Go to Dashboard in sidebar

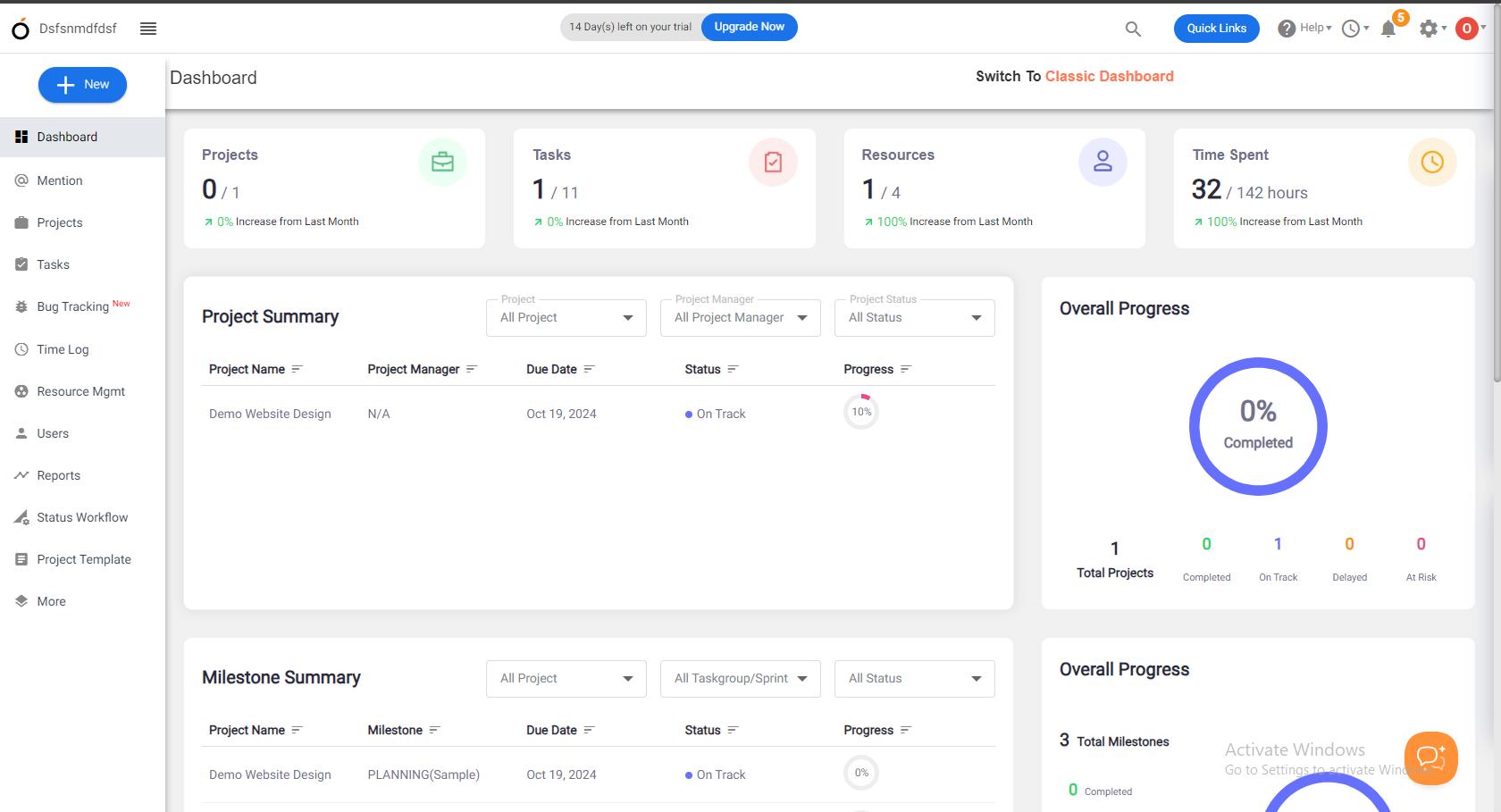(82, 137)
